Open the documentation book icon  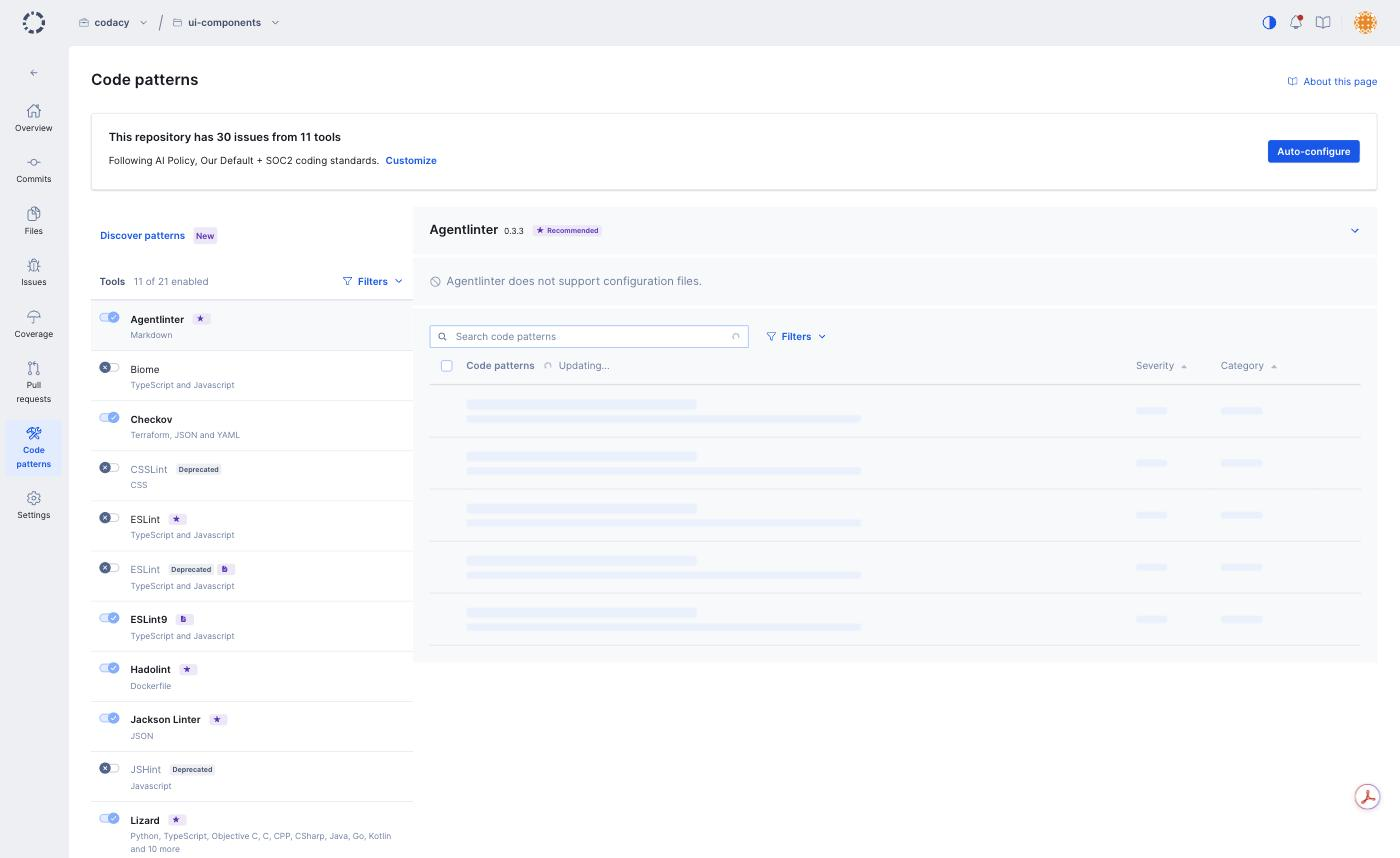pyautogui.click(x=1323, y=22)
